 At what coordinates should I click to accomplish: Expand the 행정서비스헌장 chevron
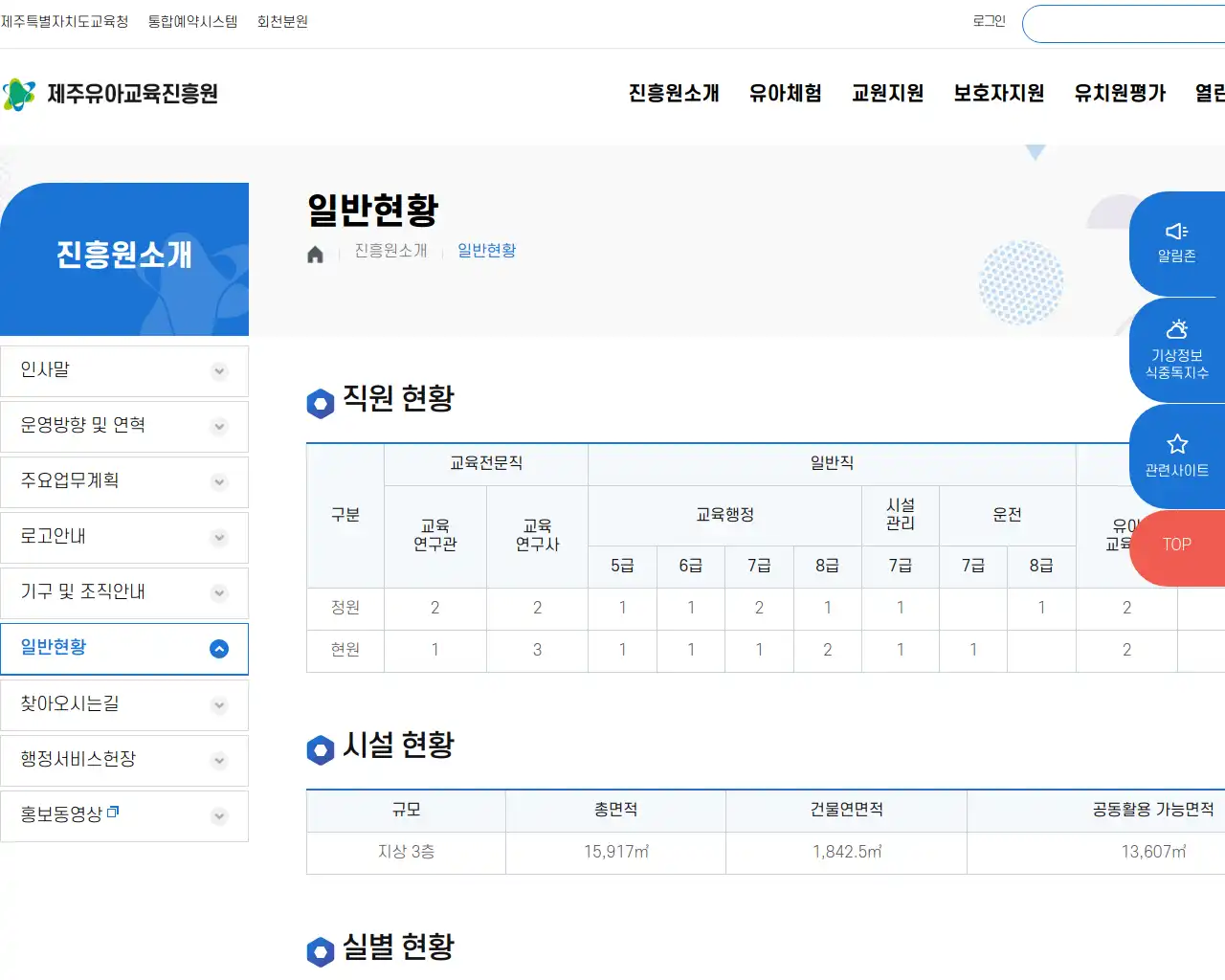(x=219, y=761)
